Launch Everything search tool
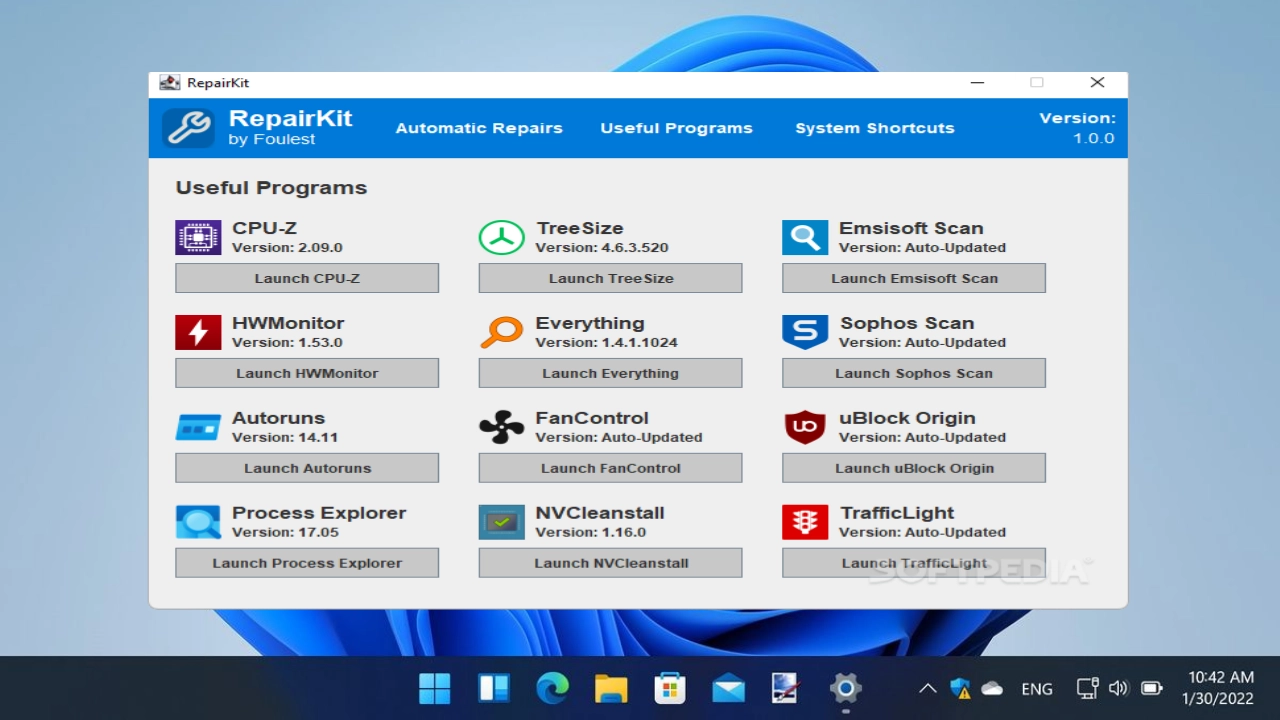 coord(610,373)
